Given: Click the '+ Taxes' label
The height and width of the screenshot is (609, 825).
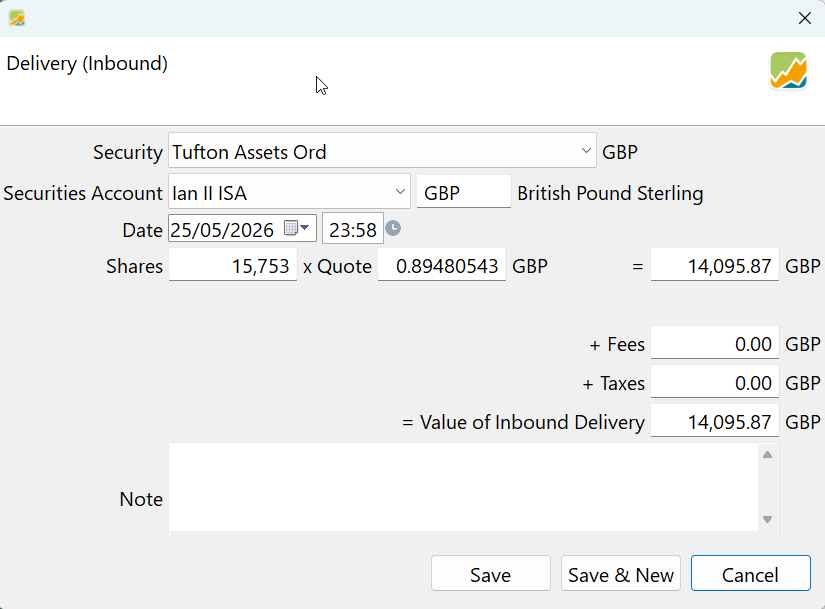Looking at the screenshot, I should click(613, 383).
